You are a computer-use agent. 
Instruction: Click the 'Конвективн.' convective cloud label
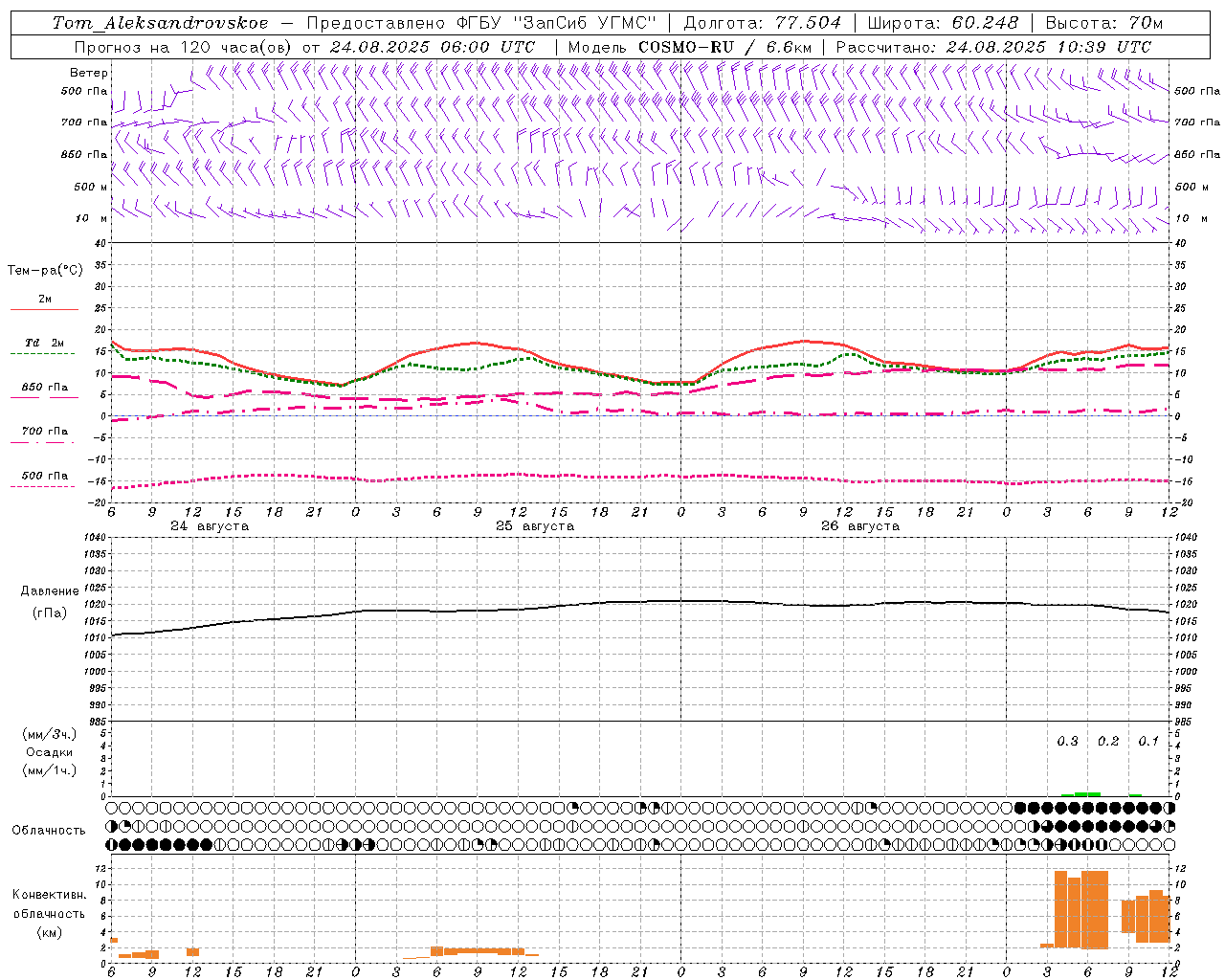click(50, 895)
